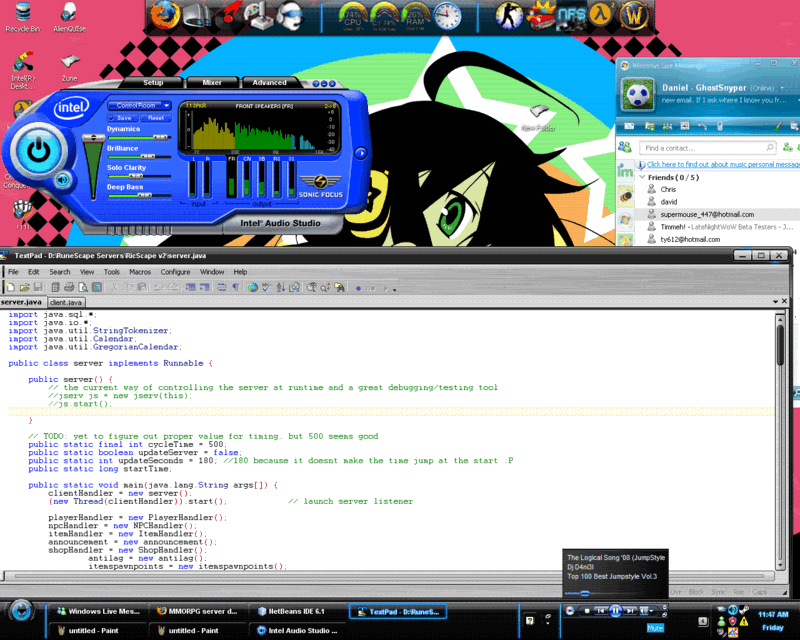The height and width of the screenshot is (640, 800).
Task: Open the Macros menu in TextPad
Action: (140, 272)
